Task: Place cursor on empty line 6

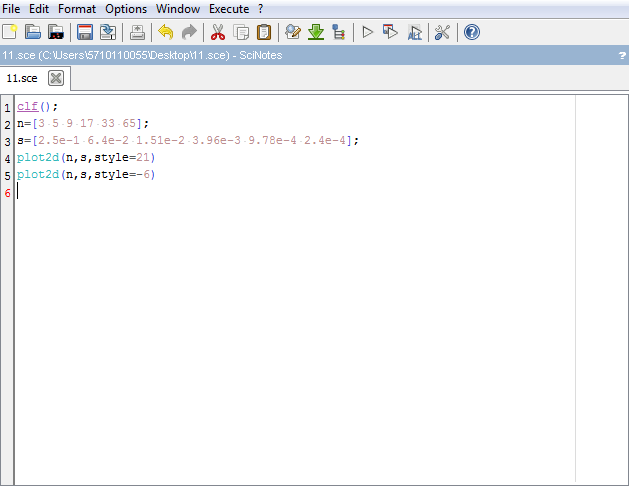Action: pyautogui.click(x=295, y=191)
